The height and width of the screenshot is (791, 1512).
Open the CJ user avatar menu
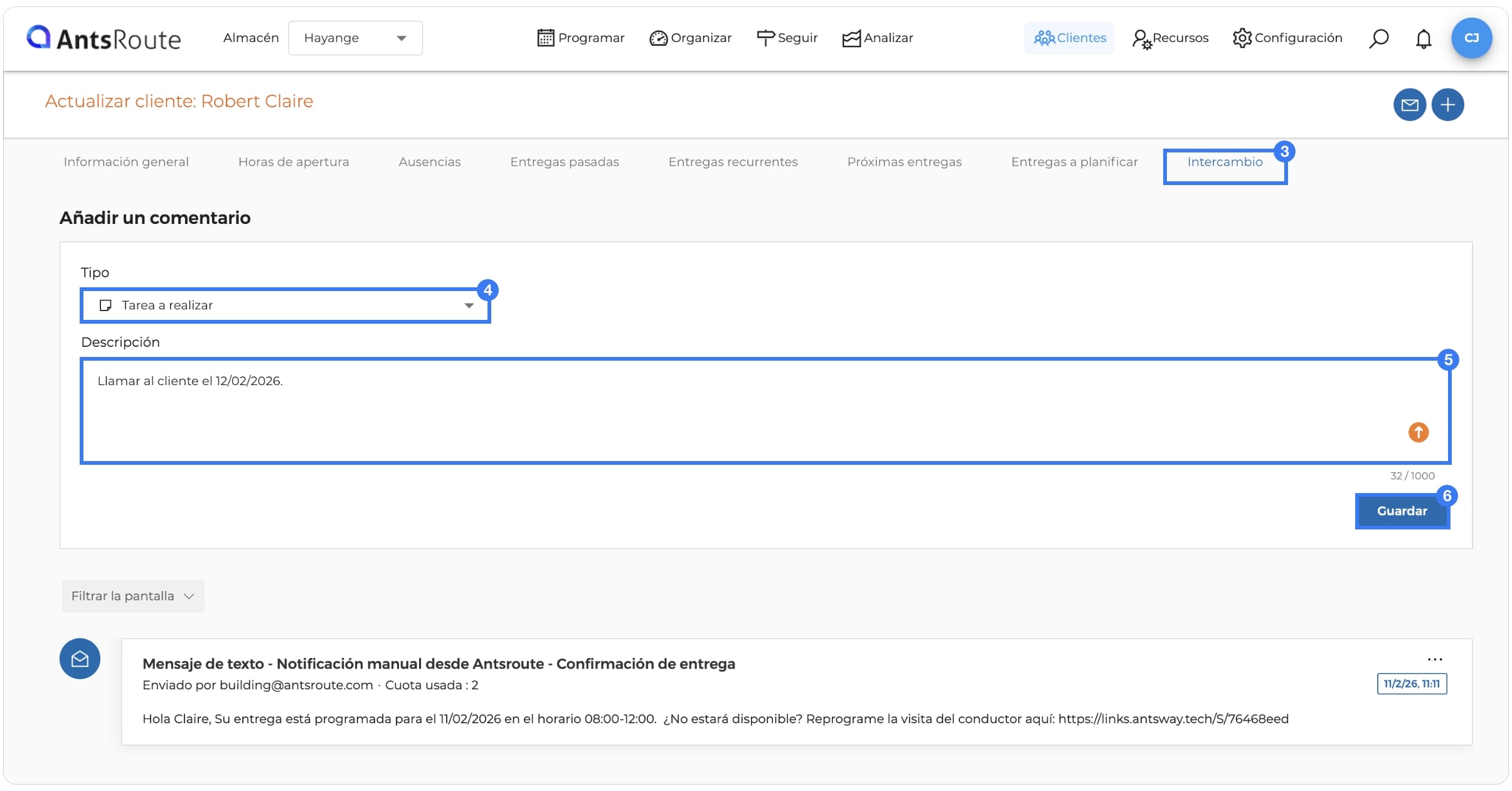[x=1471, y=38]
